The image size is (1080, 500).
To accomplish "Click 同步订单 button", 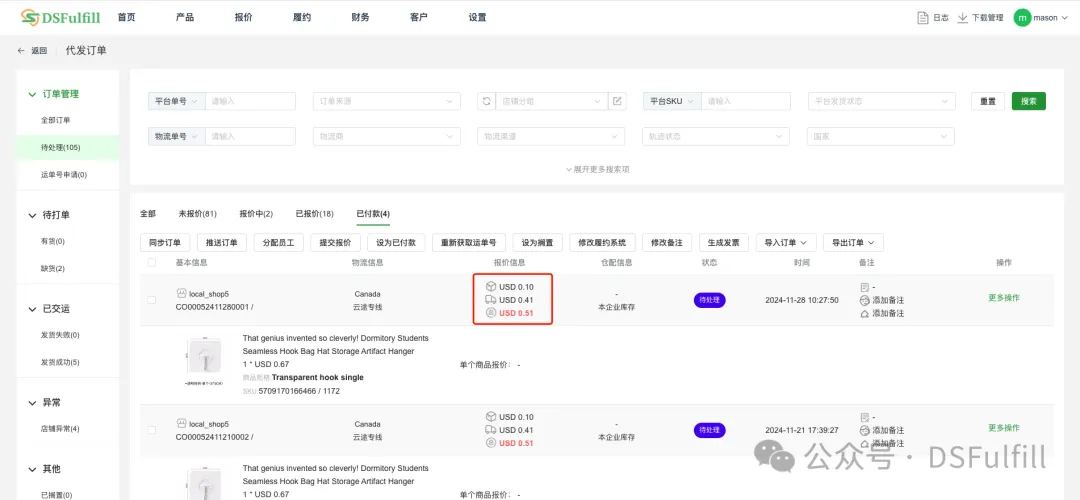I will tap(165, 242).
